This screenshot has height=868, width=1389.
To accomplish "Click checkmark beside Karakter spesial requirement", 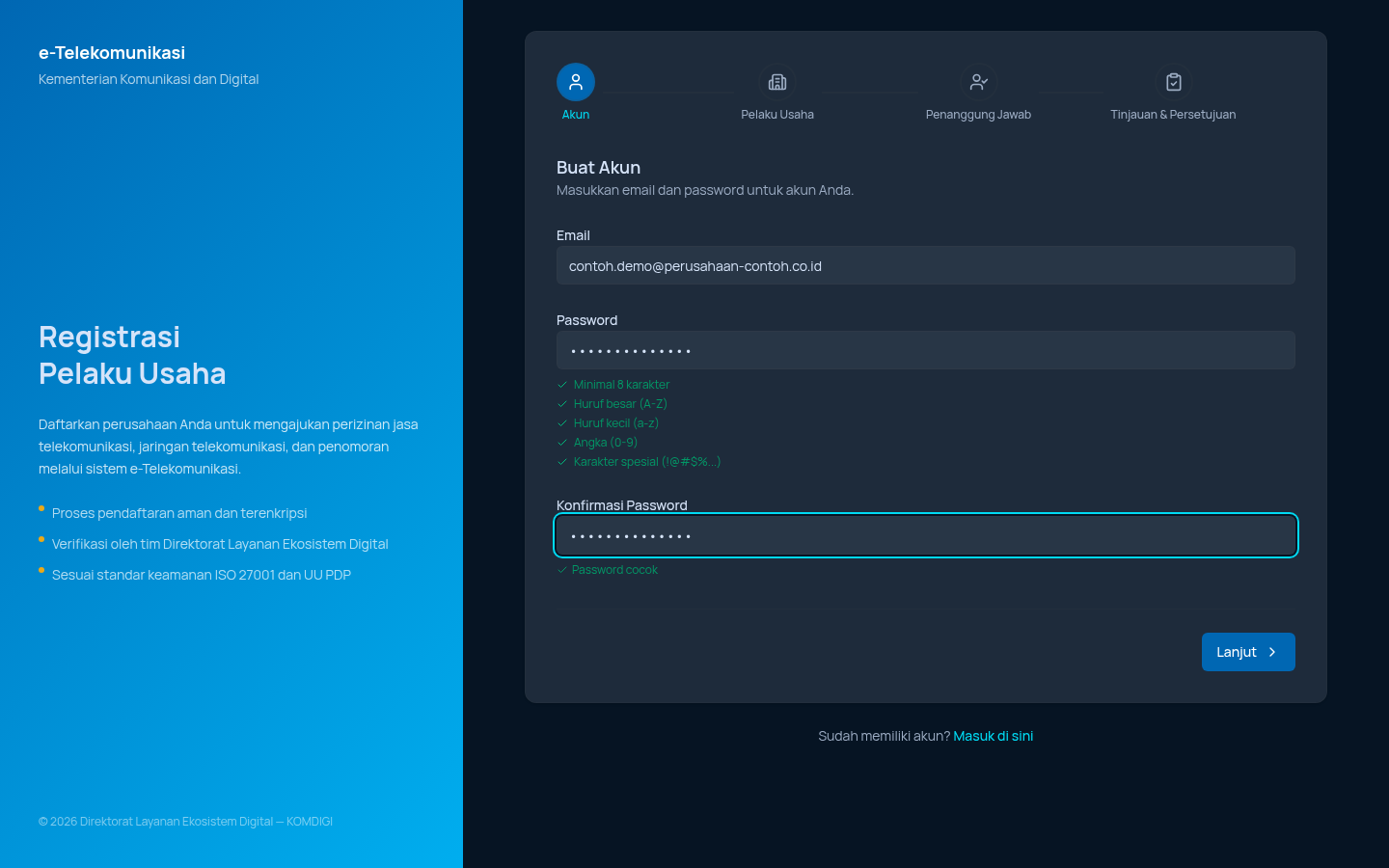I will (562, 462).
